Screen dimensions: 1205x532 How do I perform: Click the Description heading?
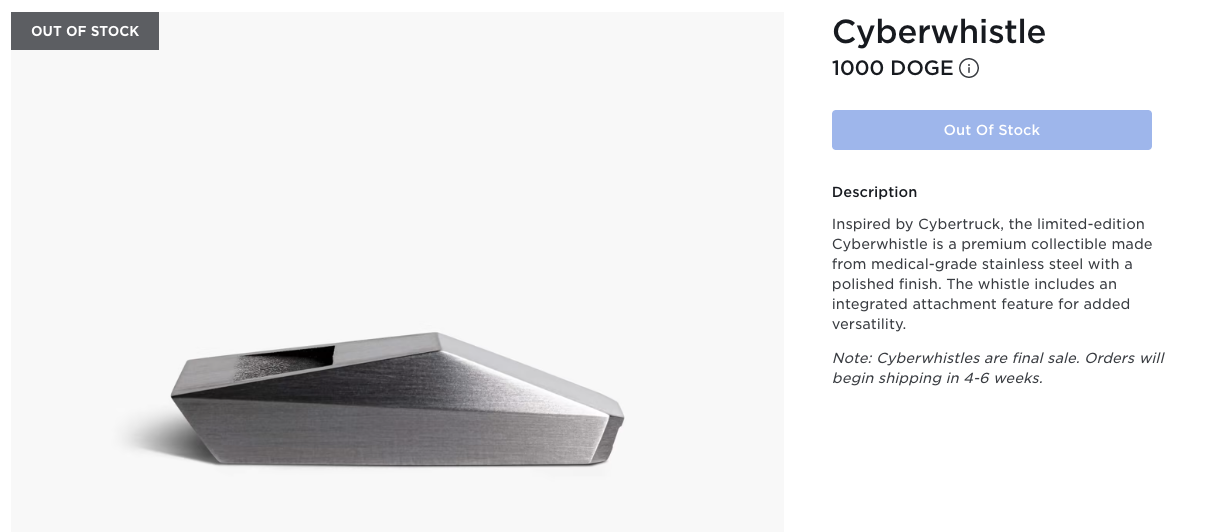pos(874,192)
